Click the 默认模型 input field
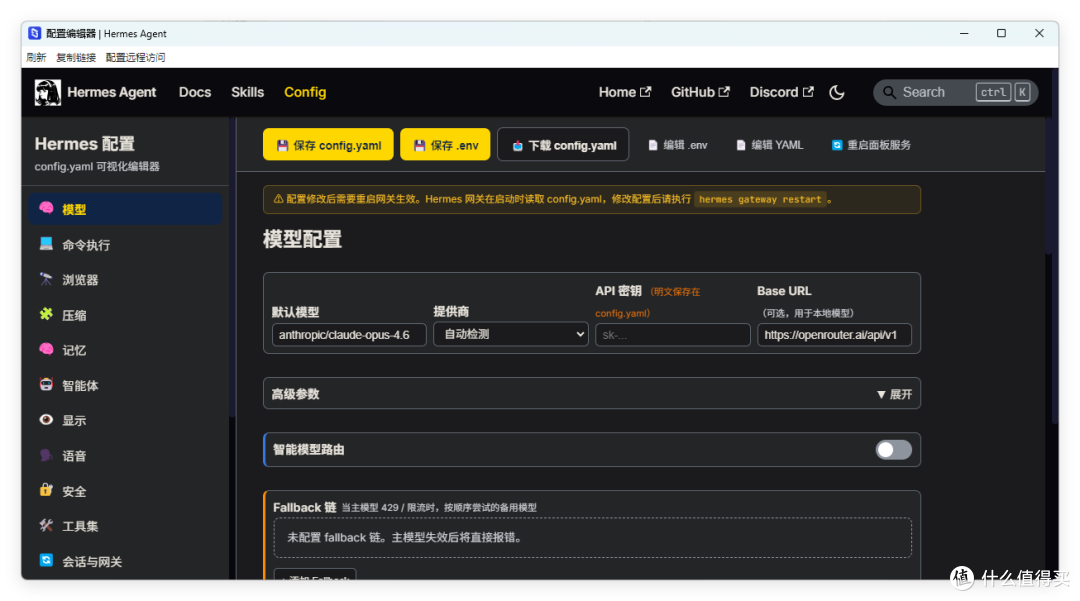Screen dimensions: 1080x601 pos(349,335)
